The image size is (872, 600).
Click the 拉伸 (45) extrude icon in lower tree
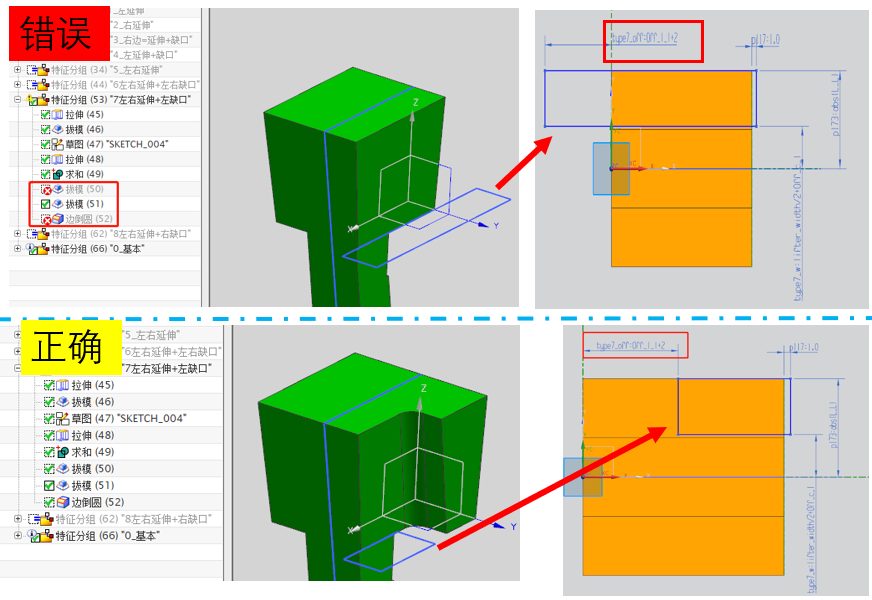pos(62,385)
